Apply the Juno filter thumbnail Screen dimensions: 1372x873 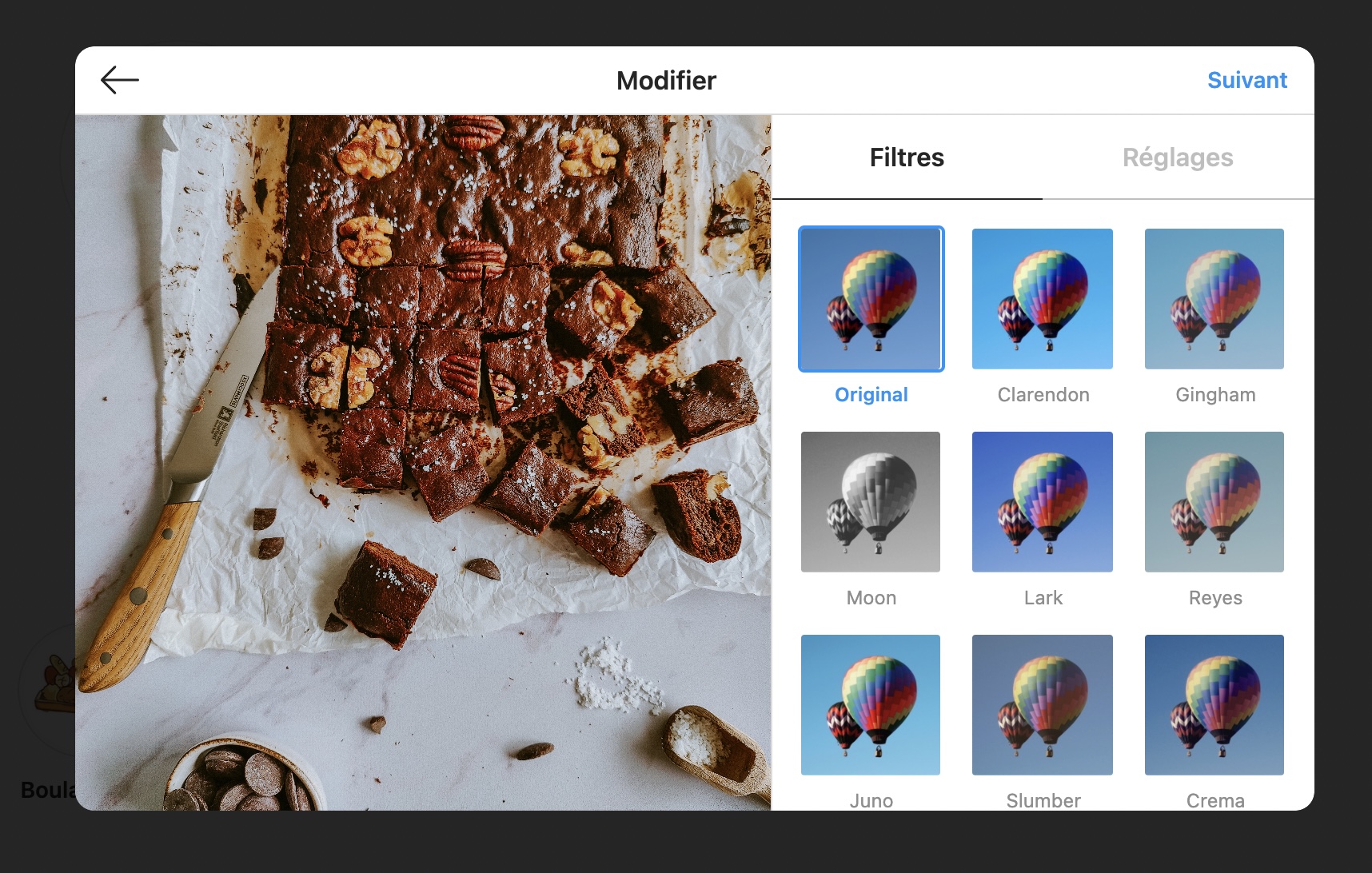pyautogui.click(x=871, y=705)
